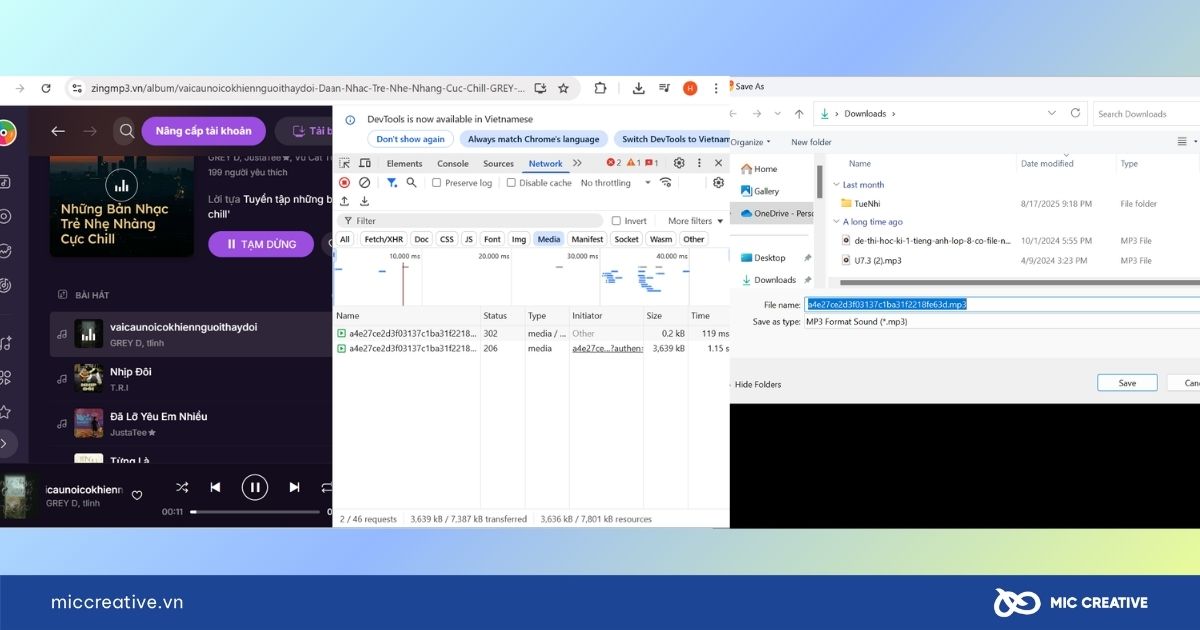Skip to next track in player
Image resolution: width=1200 pixels, height=630 pixels.
click(x=294, y=487)
